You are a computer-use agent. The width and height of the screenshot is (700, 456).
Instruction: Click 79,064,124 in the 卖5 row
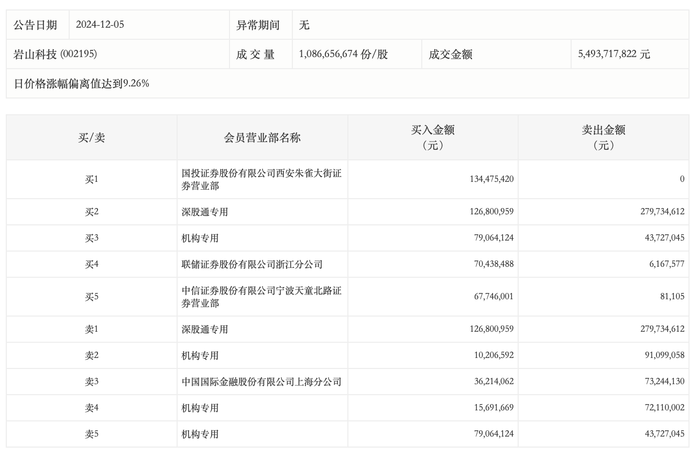point(494,434)
